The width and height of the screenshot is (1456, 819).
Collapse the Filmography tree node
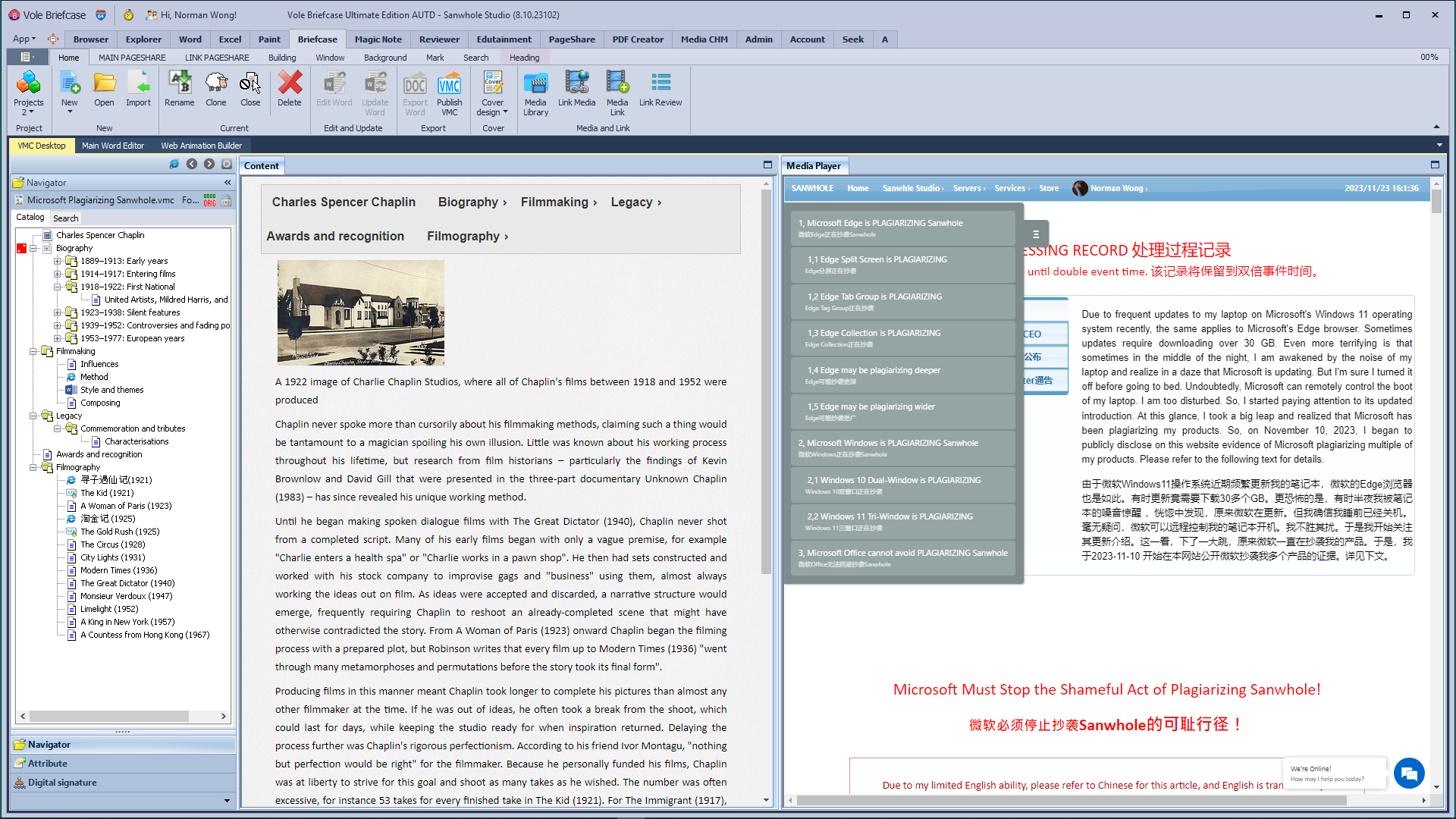(x=34, y=467)
